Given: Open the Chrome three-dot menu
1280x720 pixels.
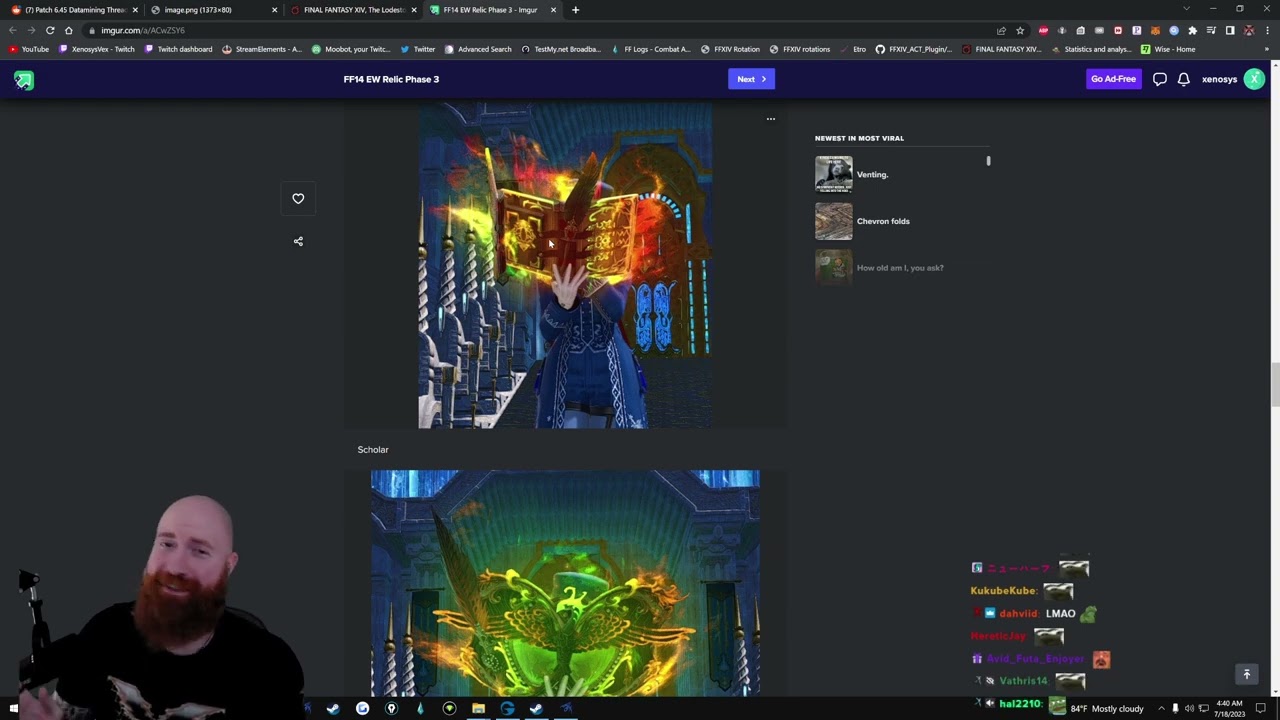Looking at the screenshot, I should click(x=1267, y=30).
